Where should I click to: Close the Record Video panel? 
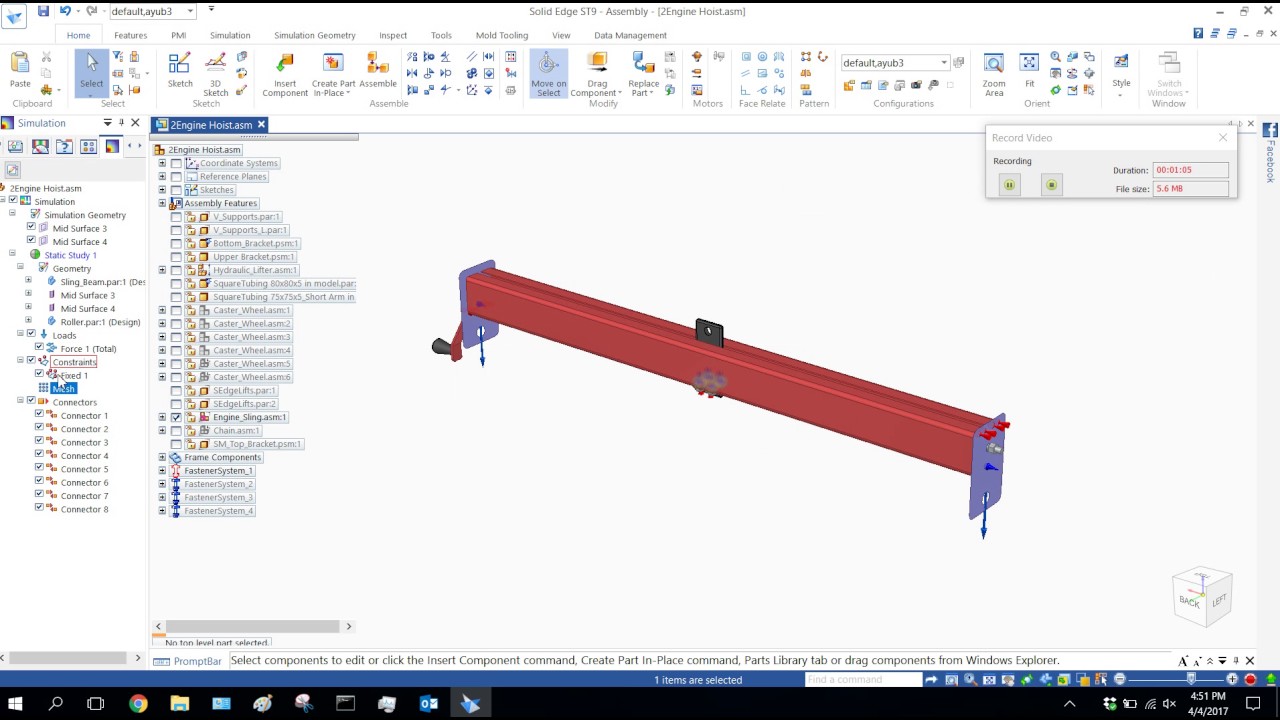[1222, 138]
